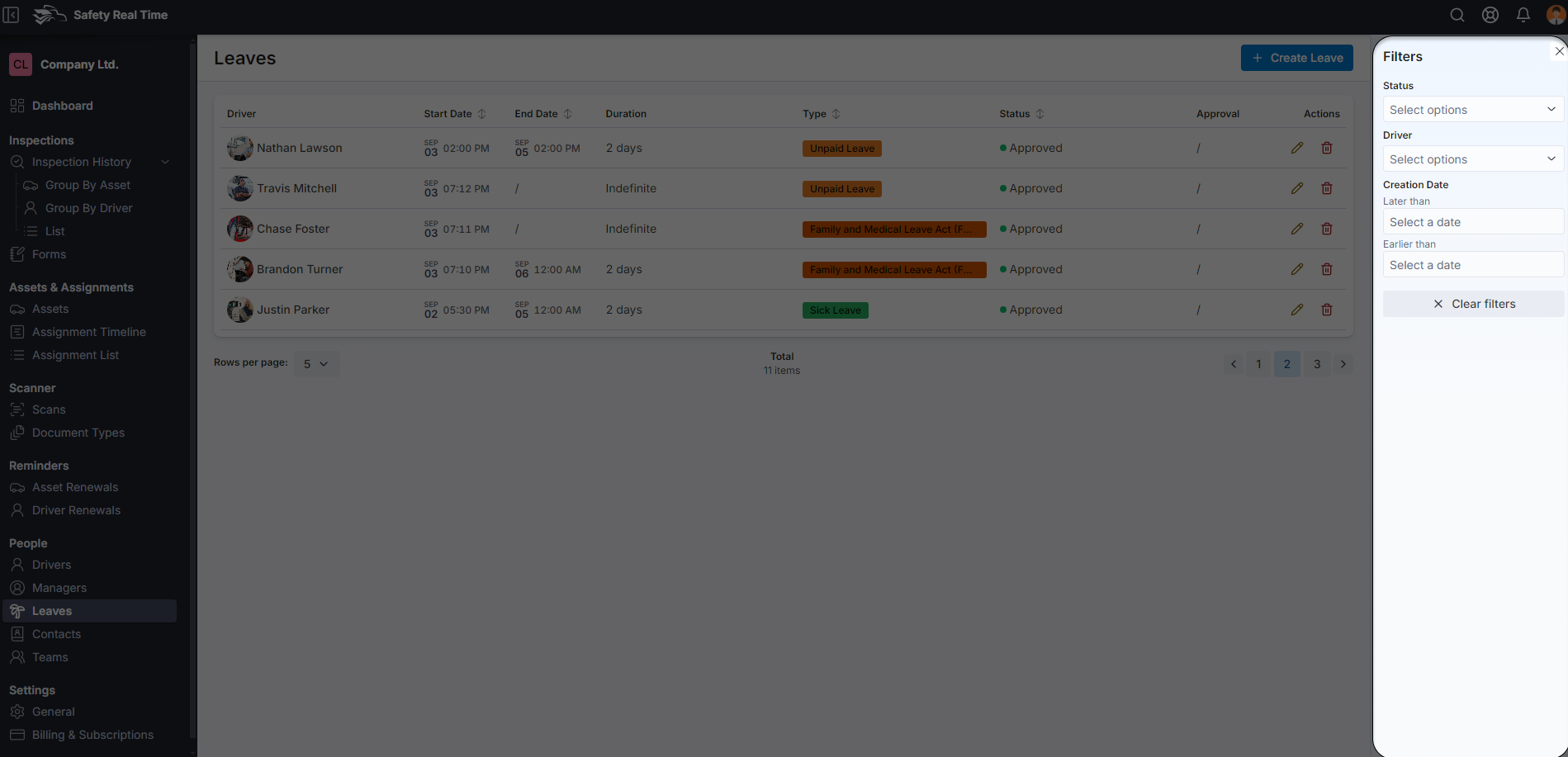This screenshot has width=1568, height=757.
Task: Sort table by Start Date column
Action: click(x=481, y=114)
